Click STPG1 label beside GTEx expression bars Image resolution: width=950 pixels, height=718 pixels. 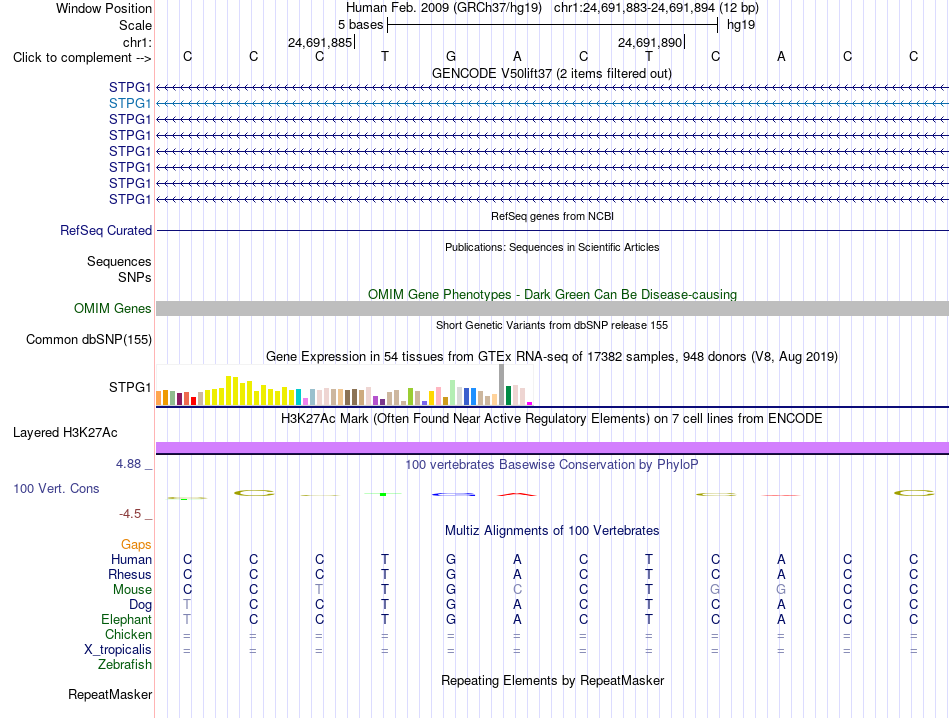(x=130, y=387)
